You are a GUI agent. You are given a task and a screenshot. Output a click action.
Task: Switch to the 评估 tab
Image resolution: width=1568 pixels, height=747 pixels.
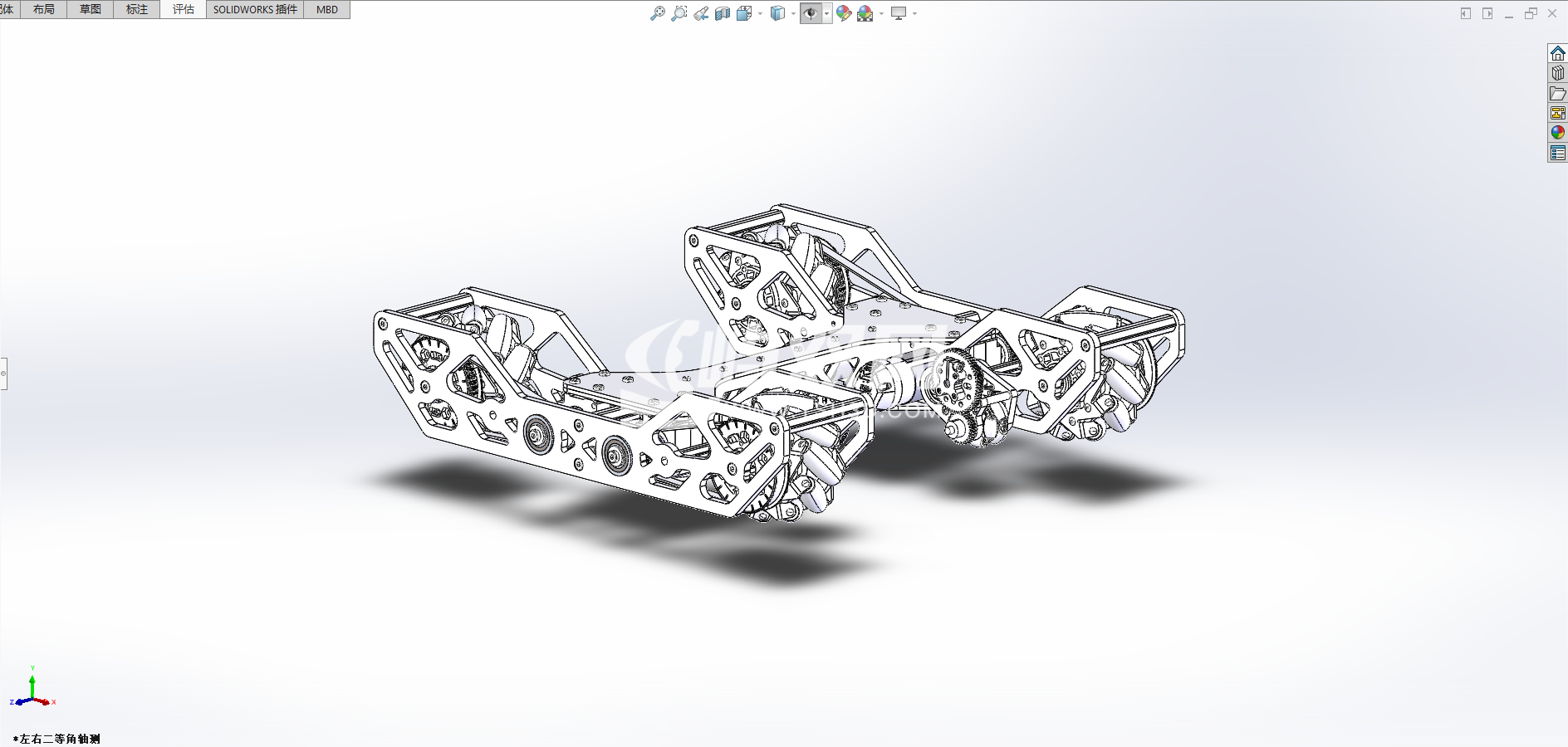point(184,9)
